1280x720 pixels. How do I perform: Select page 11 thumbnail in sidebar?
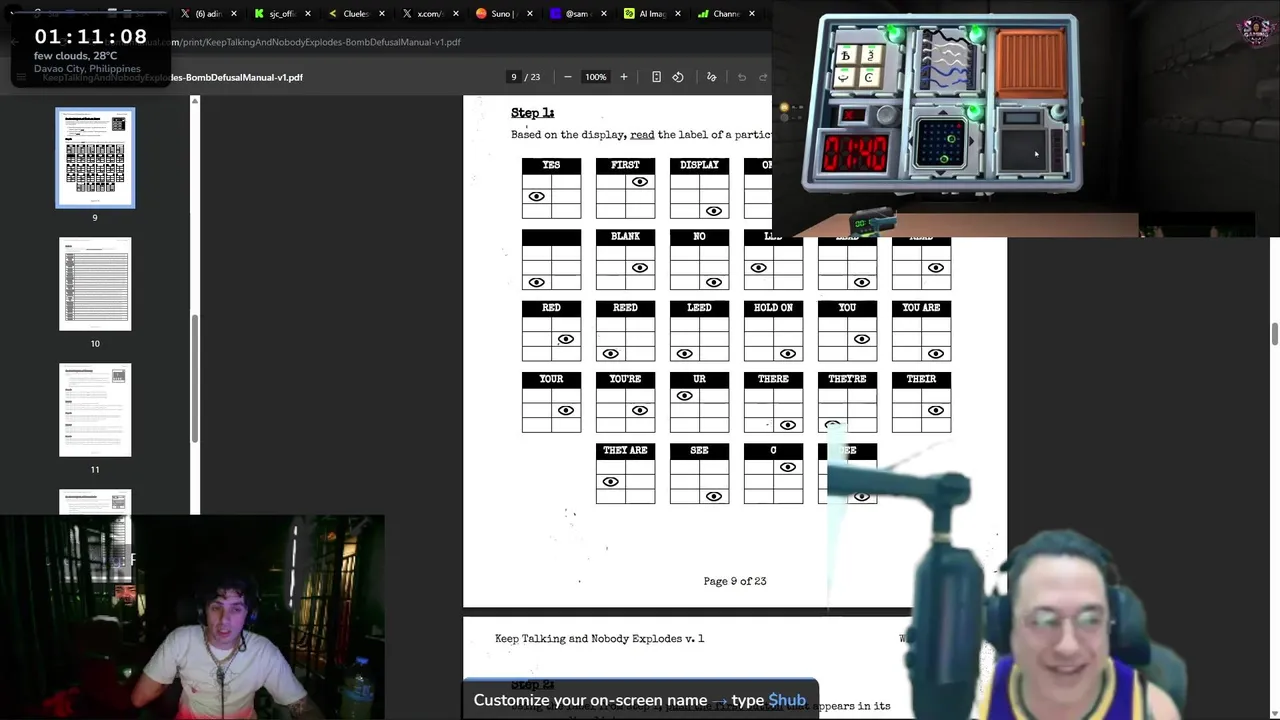coord(95,410)
